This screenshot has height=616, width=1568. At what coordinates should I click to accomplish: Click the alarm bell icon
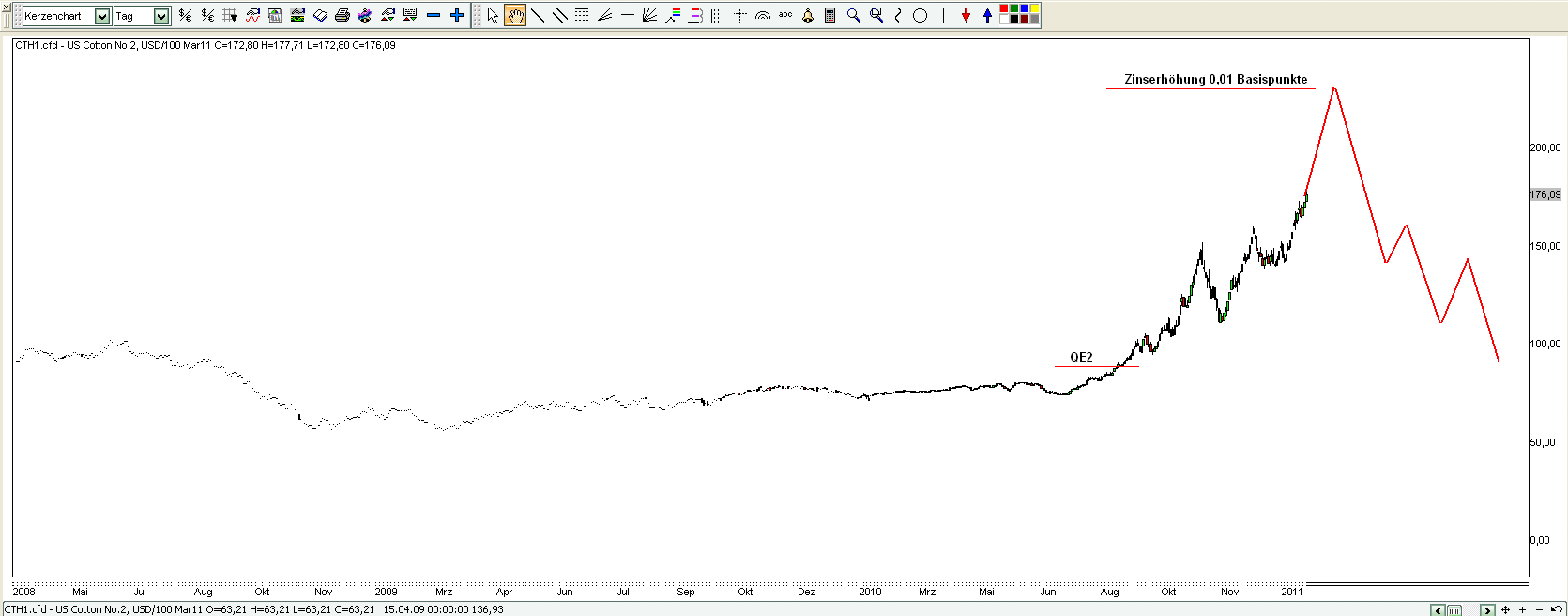click(x=808, y=16)
